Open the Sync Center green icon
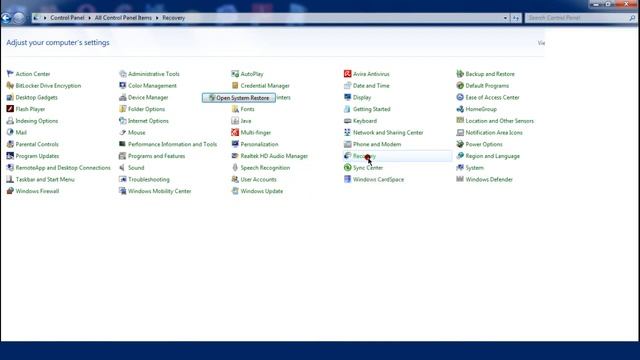Screen dimensions: 640x360 pos(347,168)
